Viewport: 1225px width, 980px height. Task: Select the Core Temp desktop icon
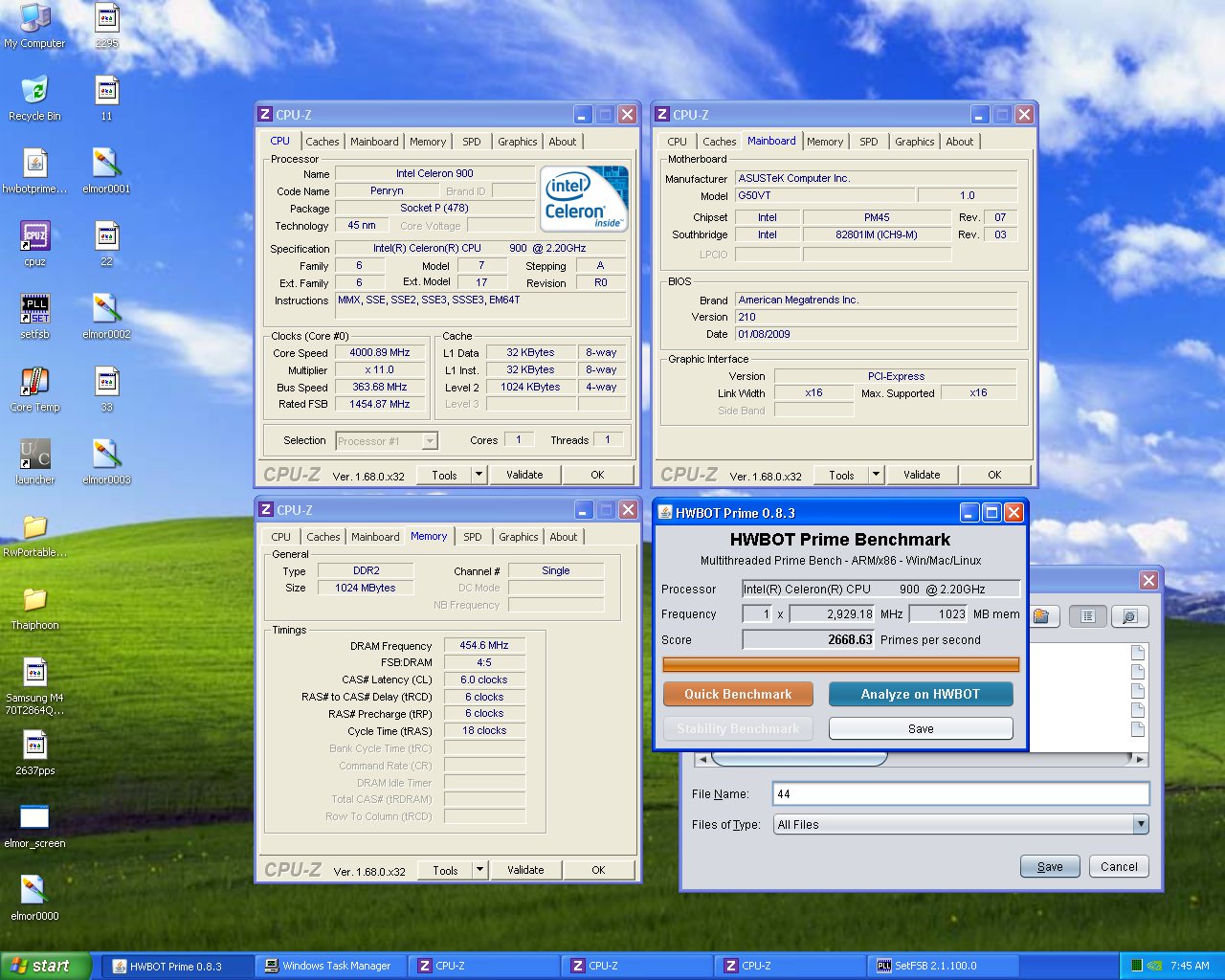(x=34, y=382)
